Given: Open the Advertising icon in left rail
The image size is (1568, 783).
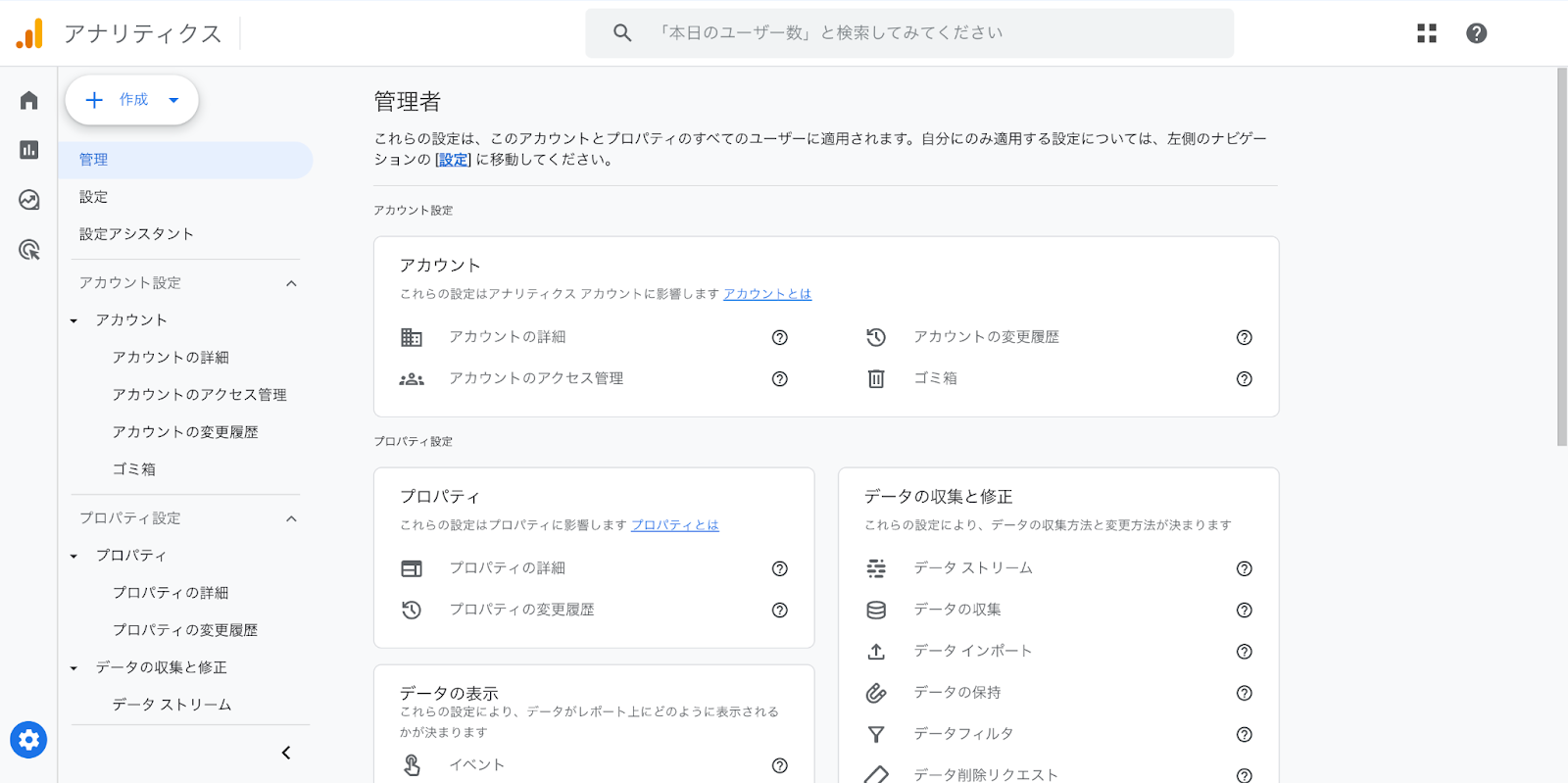Looking at the screenshot, I should 28,250.
